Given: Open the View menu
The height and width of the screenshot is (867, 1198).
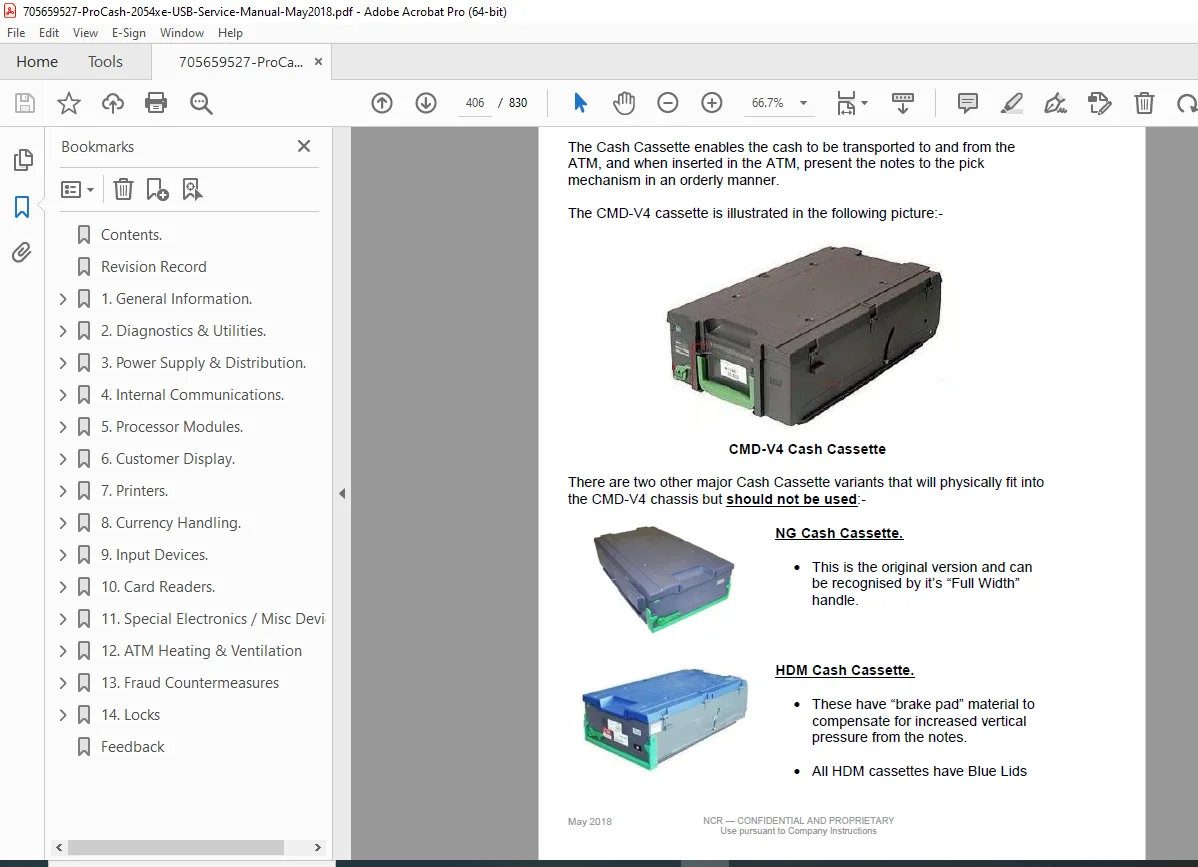Looking at the screenshot, I should [x=86, y=33].
